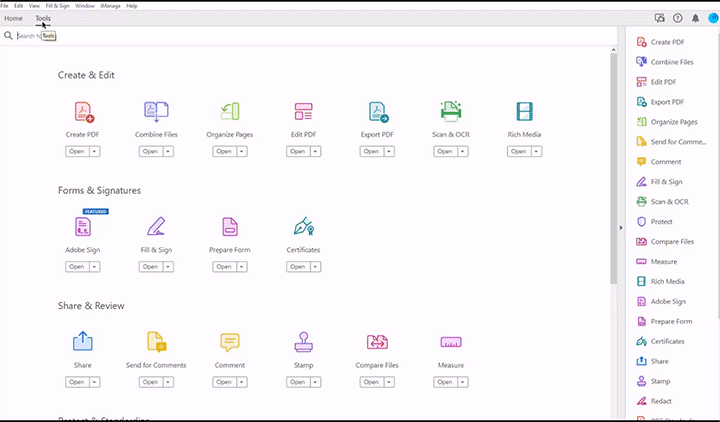Image resolution: width=720 pixels, height=422 pixels.
Task: Click Open button under Export PDF
Action: tap(371, 152)
